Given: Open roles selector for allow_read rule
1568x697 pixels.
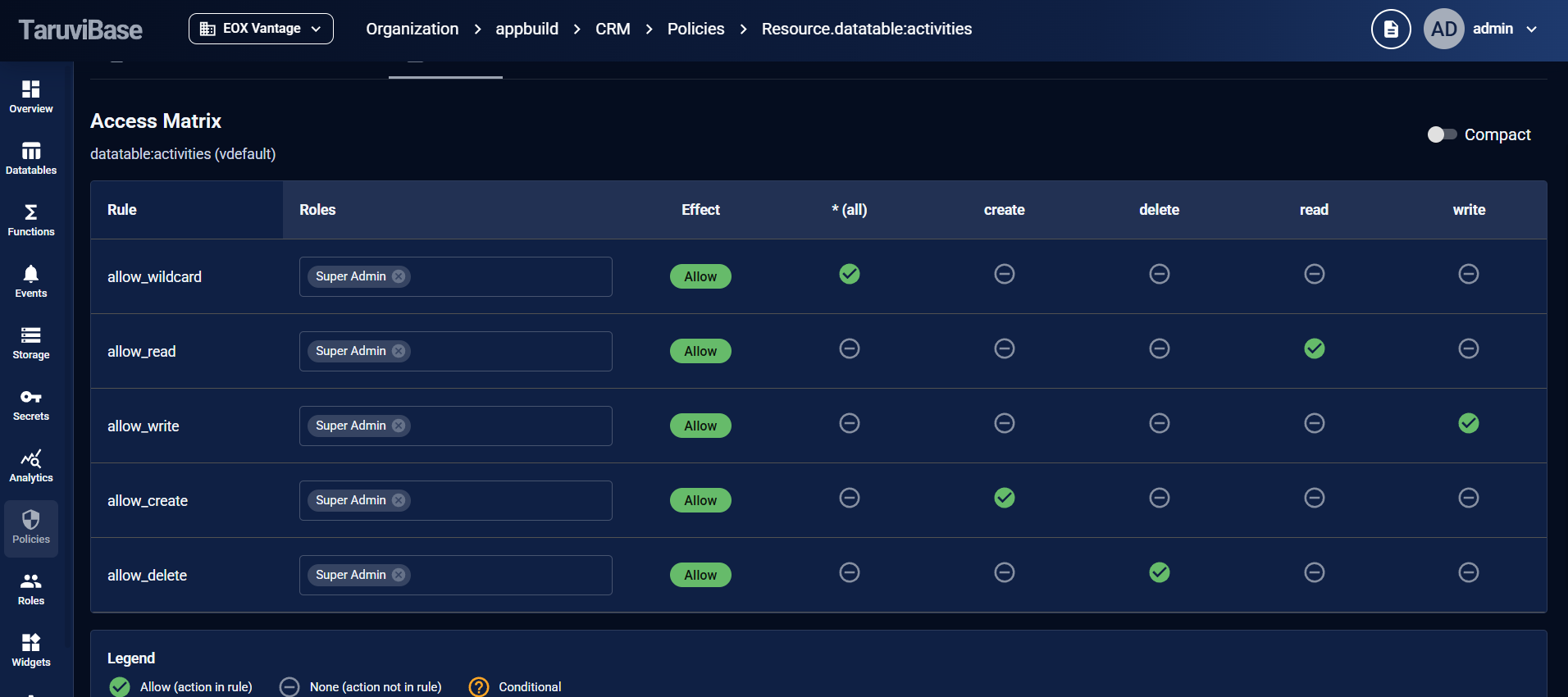Looking at the screenshot, I should 456,351.
